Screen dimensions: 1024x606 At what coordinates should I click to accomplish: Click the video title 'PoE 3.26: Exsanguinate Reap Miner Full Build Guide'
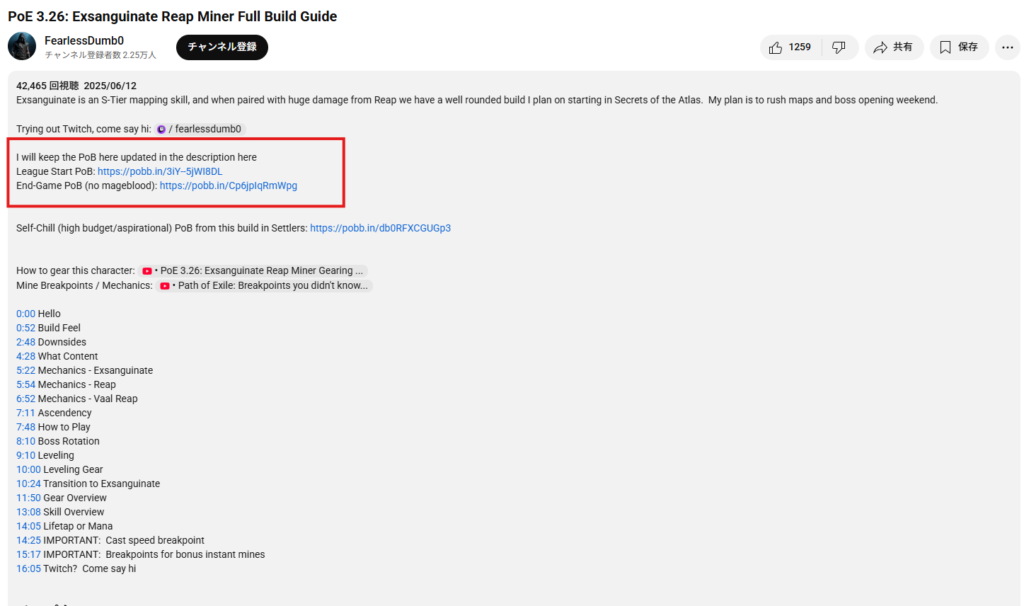click(x=172, y=16)
